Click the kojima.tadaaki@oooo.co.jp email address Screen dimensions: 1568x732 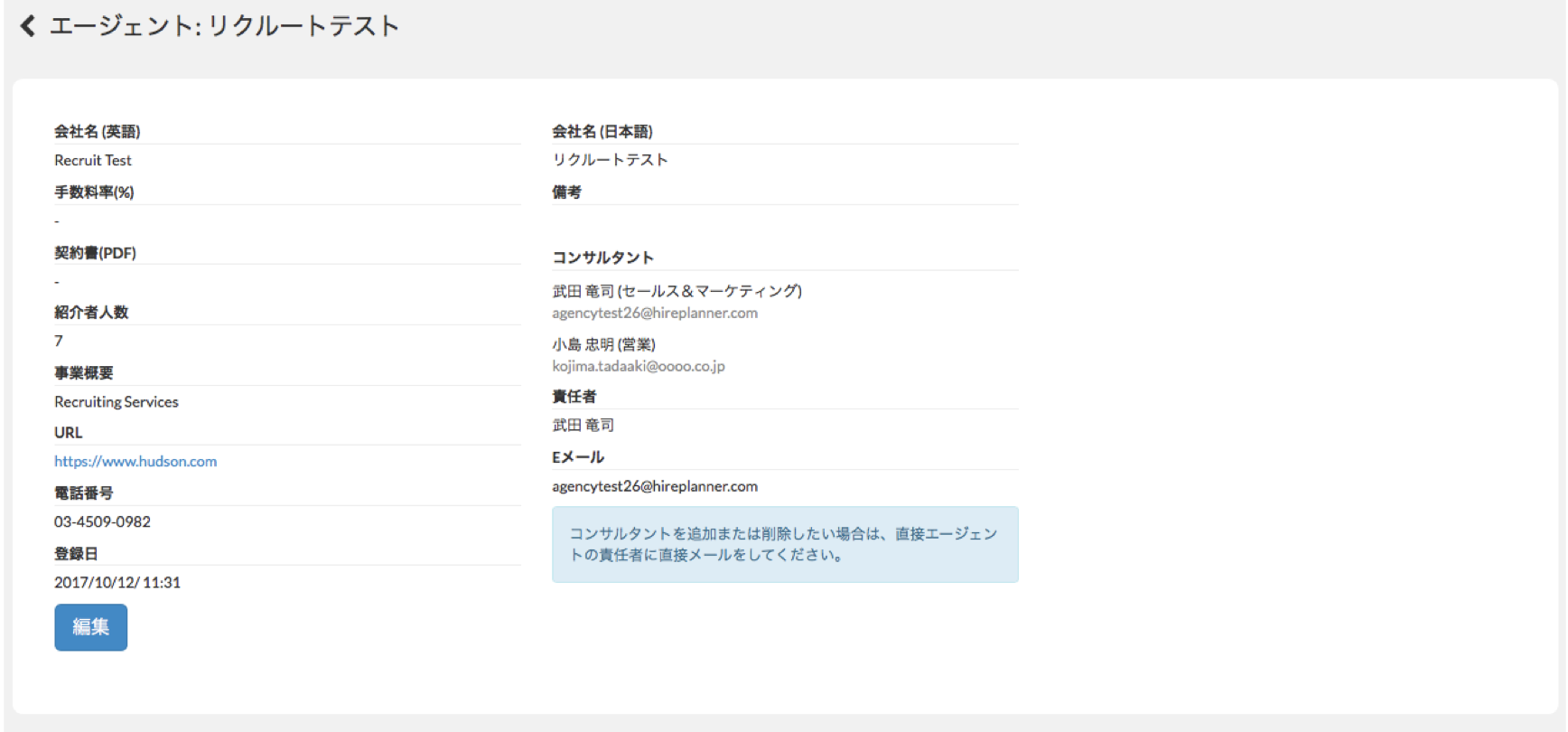(639, 366)
